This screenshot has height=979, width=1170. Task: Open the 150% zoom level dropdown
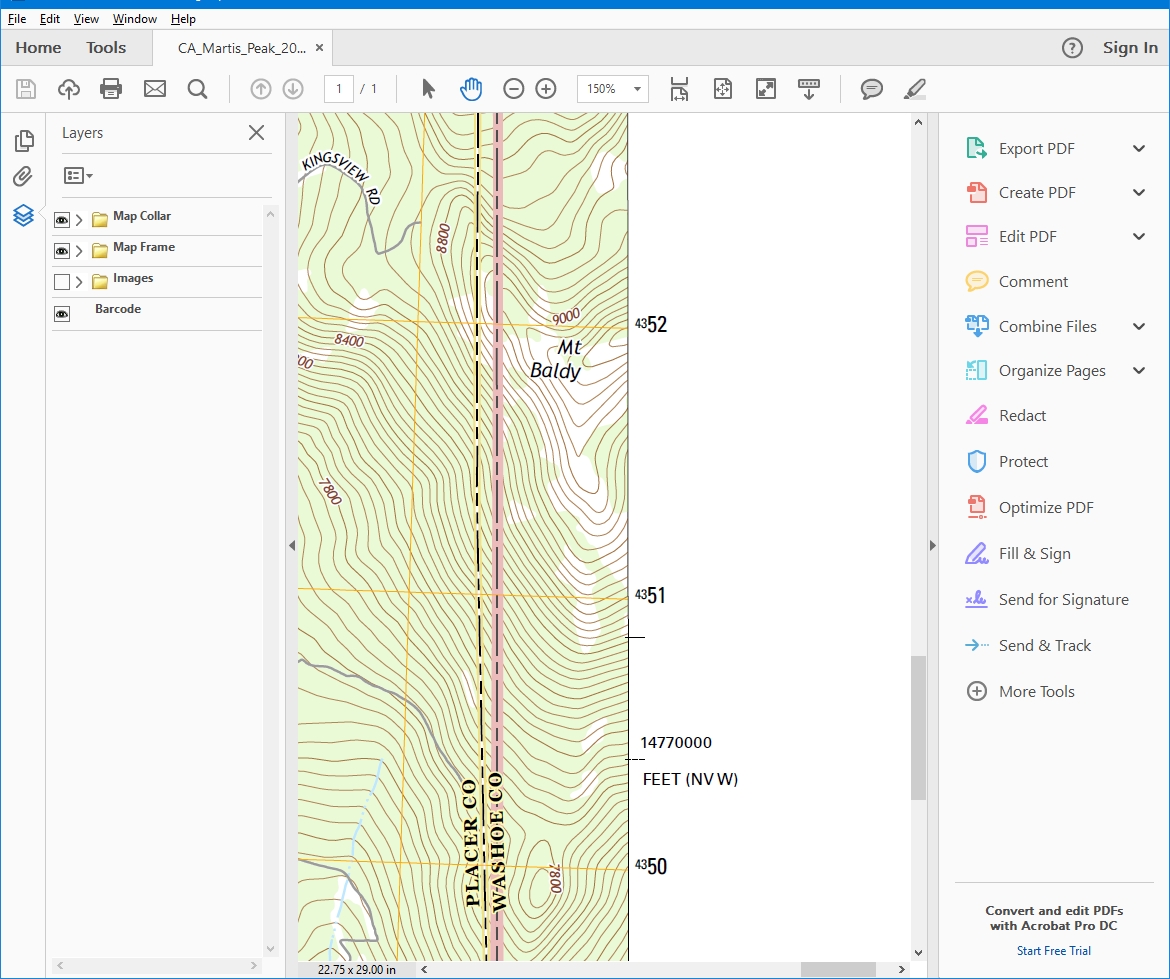[x=637, y=89]
